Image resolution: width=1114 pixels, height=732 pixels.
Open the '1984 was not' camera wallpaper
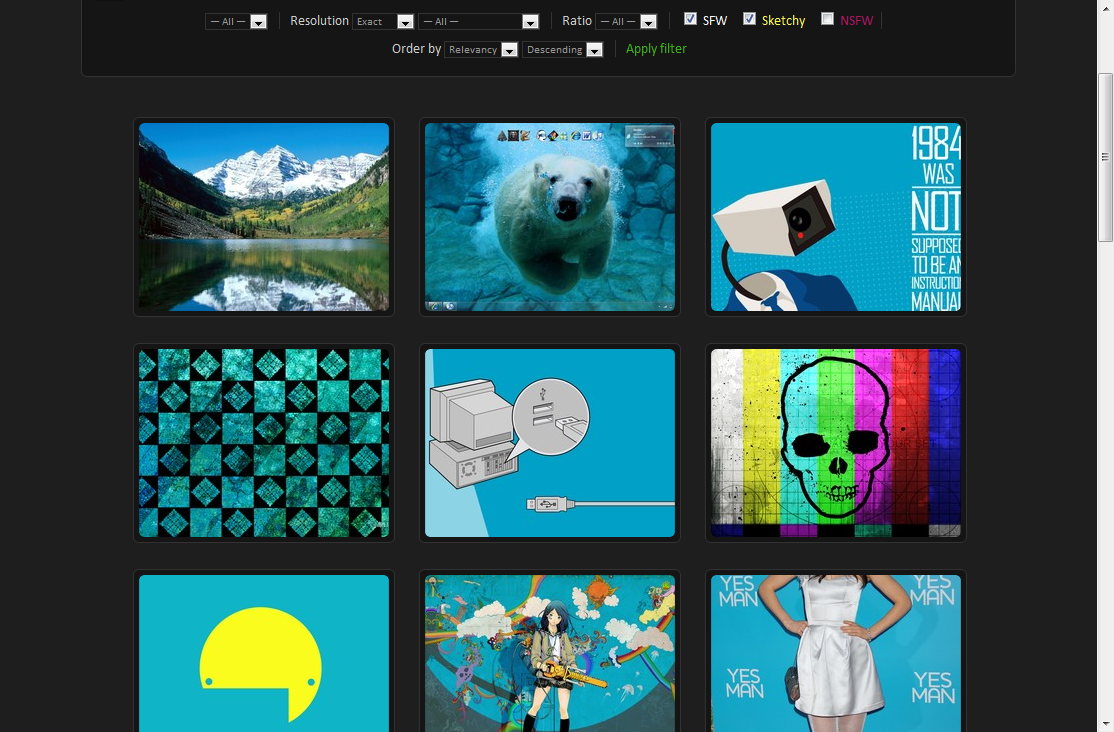click(836, 217)
